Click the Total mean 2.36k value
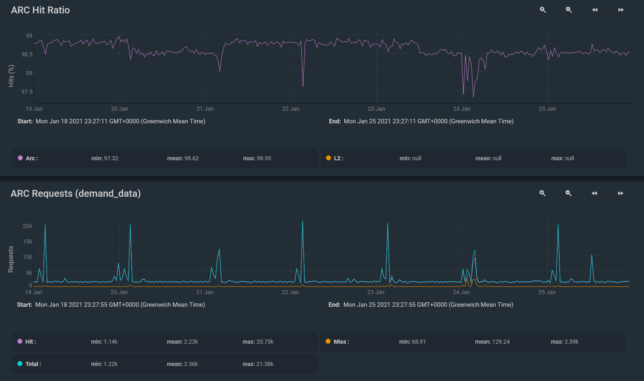 point(182,364)
